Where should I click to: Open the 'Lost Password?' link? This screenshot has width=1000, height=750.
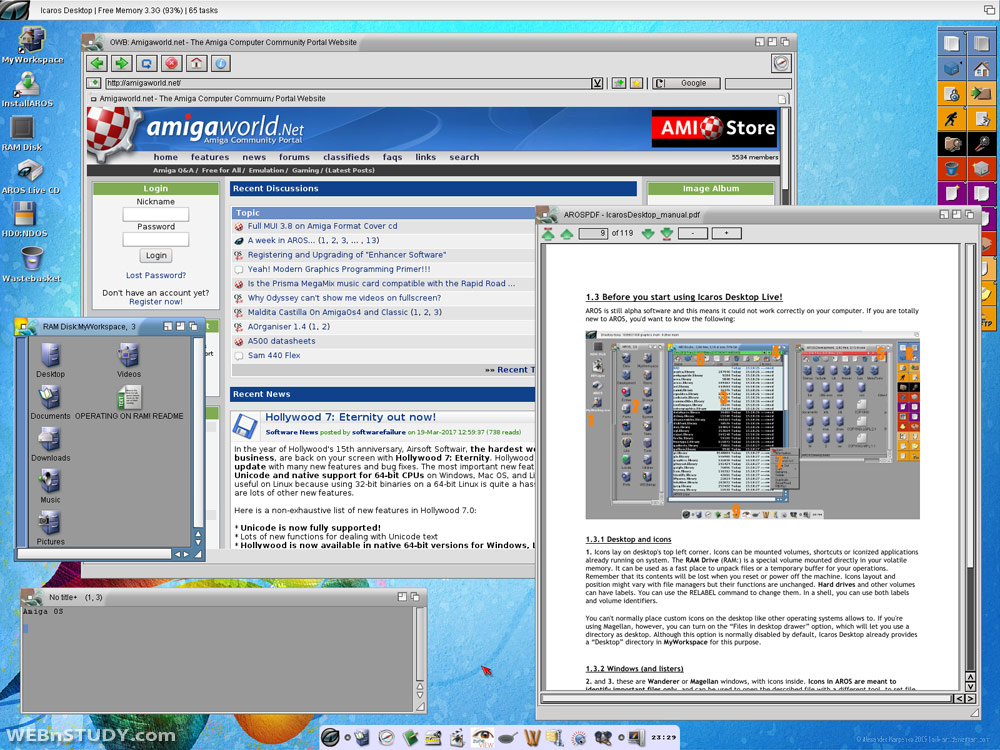[x=156, y=276]
